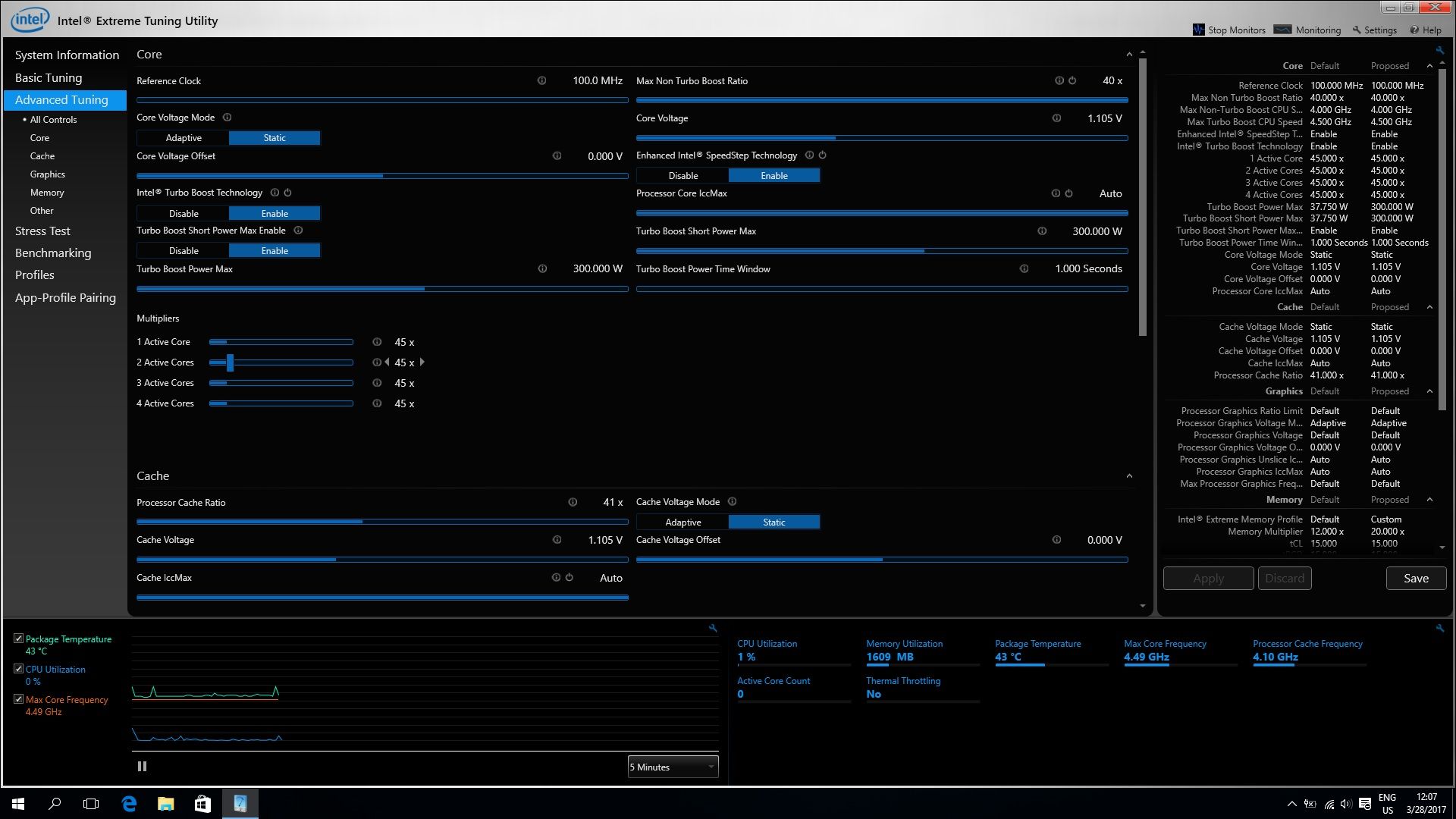The width and height of the screenshot is (1456, 819).
Task: Collapse the Cache section chevron
Action: [1129, 476]
